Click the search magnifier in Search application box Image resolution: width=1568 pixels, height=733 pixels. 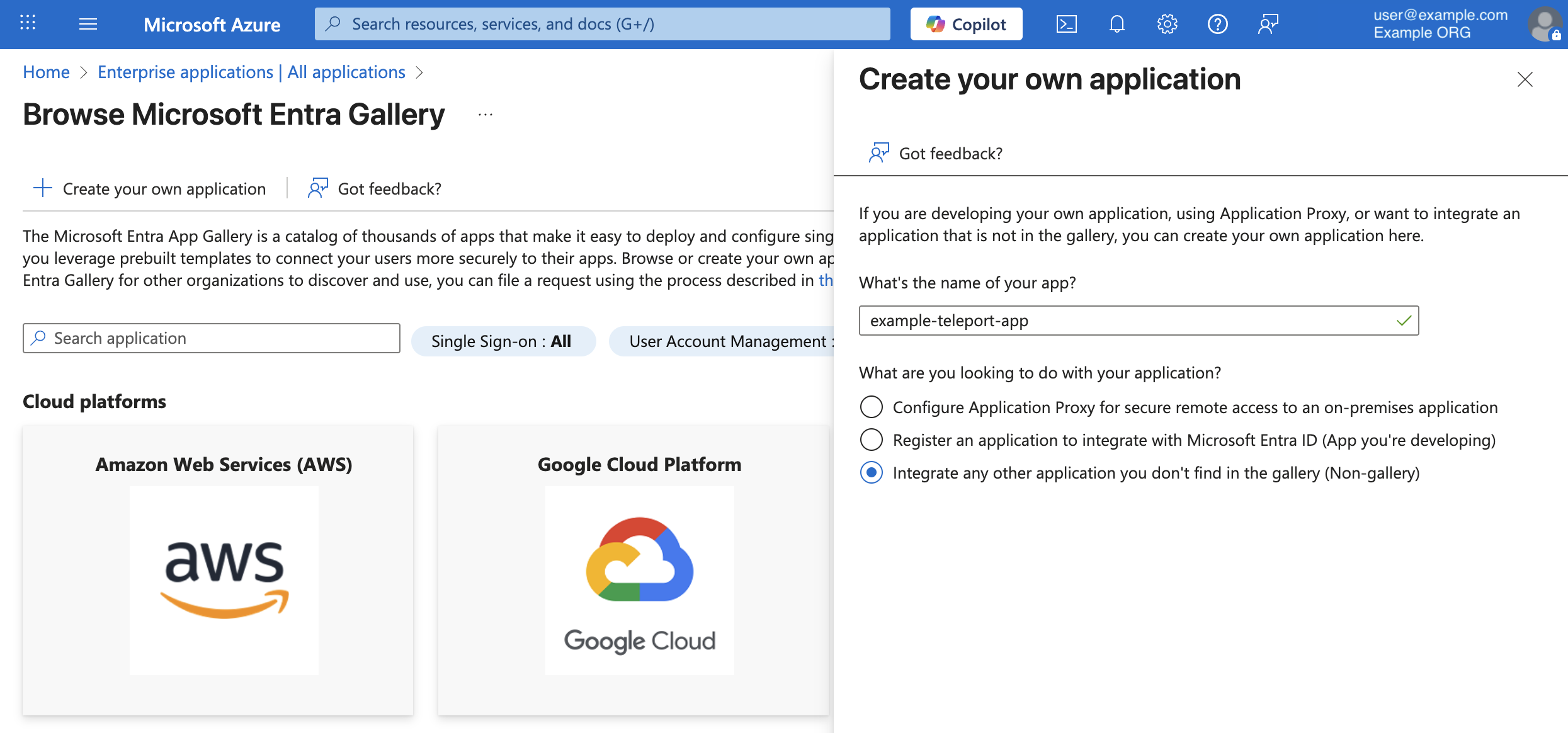39,338
